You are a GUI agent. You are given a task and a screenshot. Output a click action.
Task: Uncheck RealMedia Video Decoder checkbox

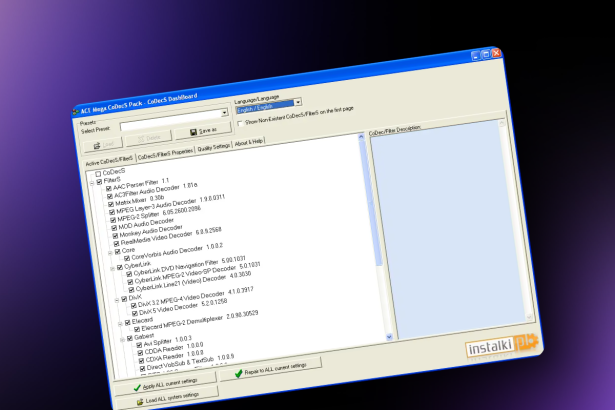pos(116,244)
